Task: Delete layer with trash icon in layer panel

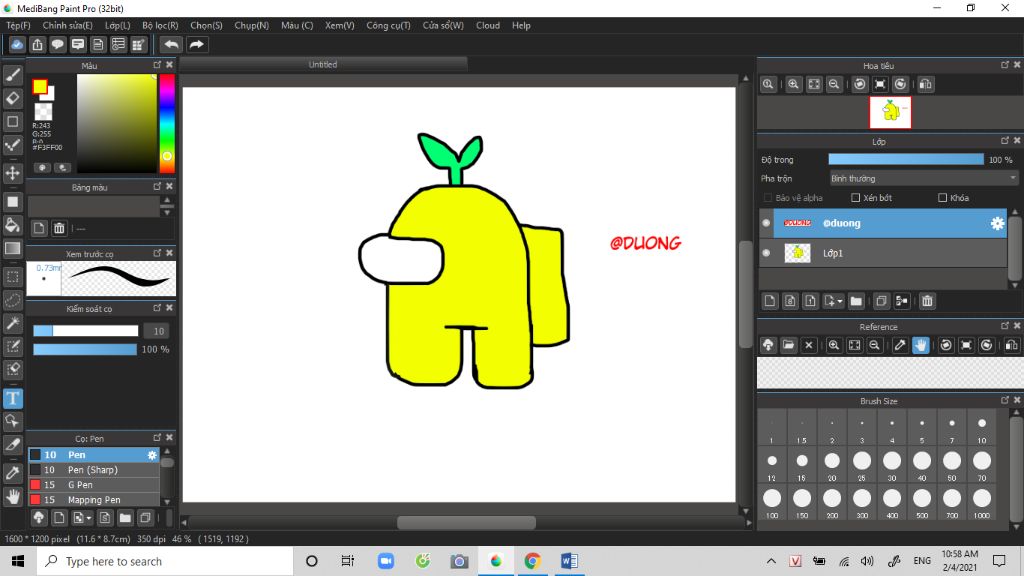Action: click(927, 301)
